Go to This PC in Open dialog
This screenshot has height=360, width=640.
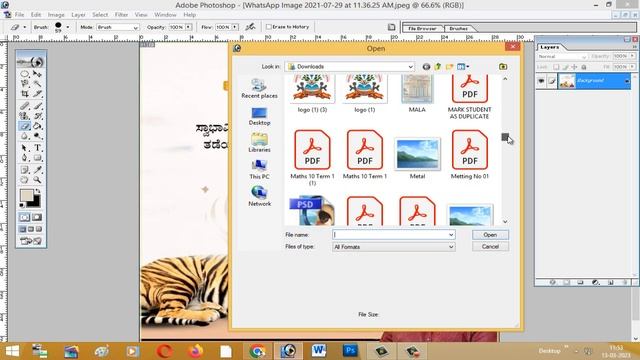click(259, 169)
